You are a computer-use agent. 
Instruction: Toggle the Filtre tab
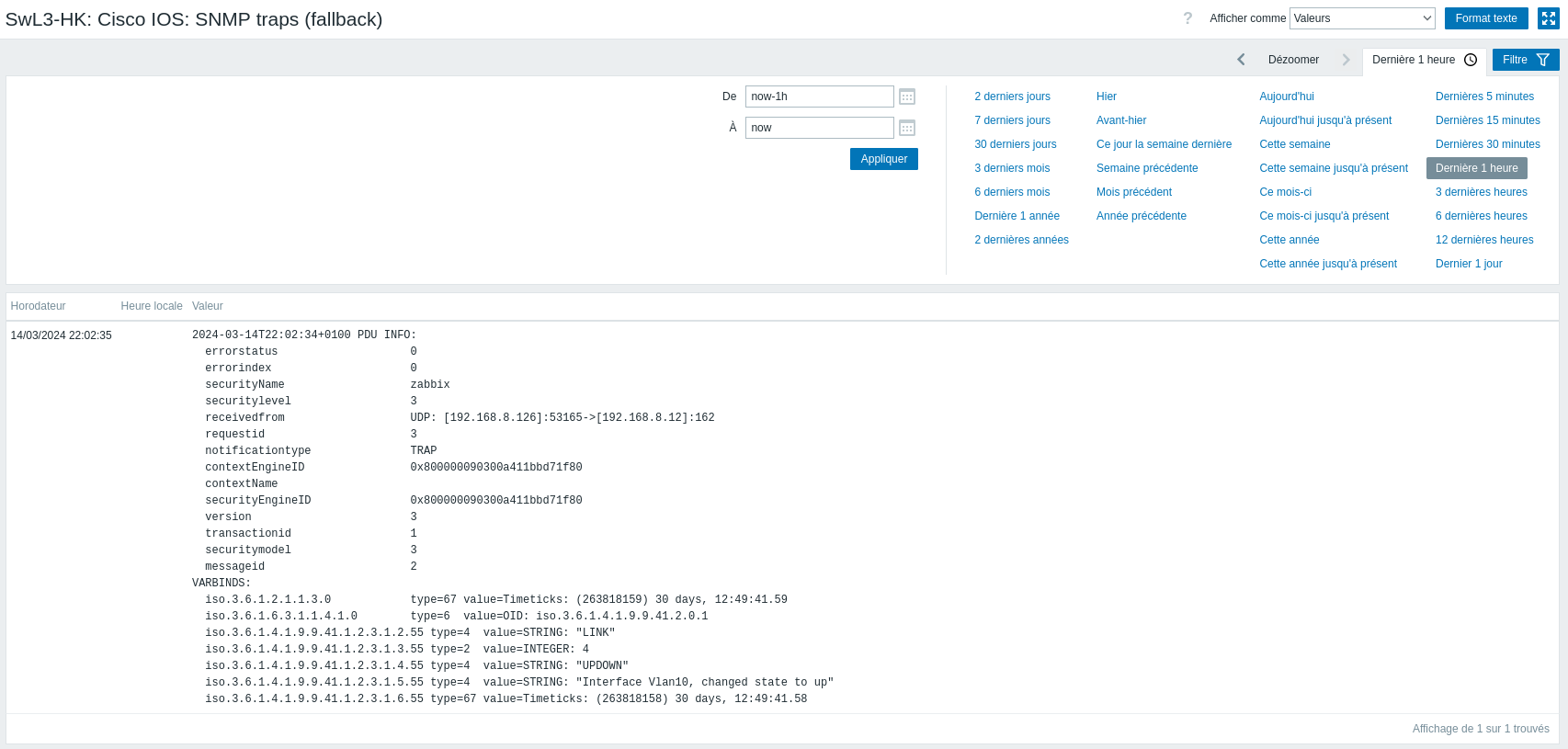coord(1526,60)
